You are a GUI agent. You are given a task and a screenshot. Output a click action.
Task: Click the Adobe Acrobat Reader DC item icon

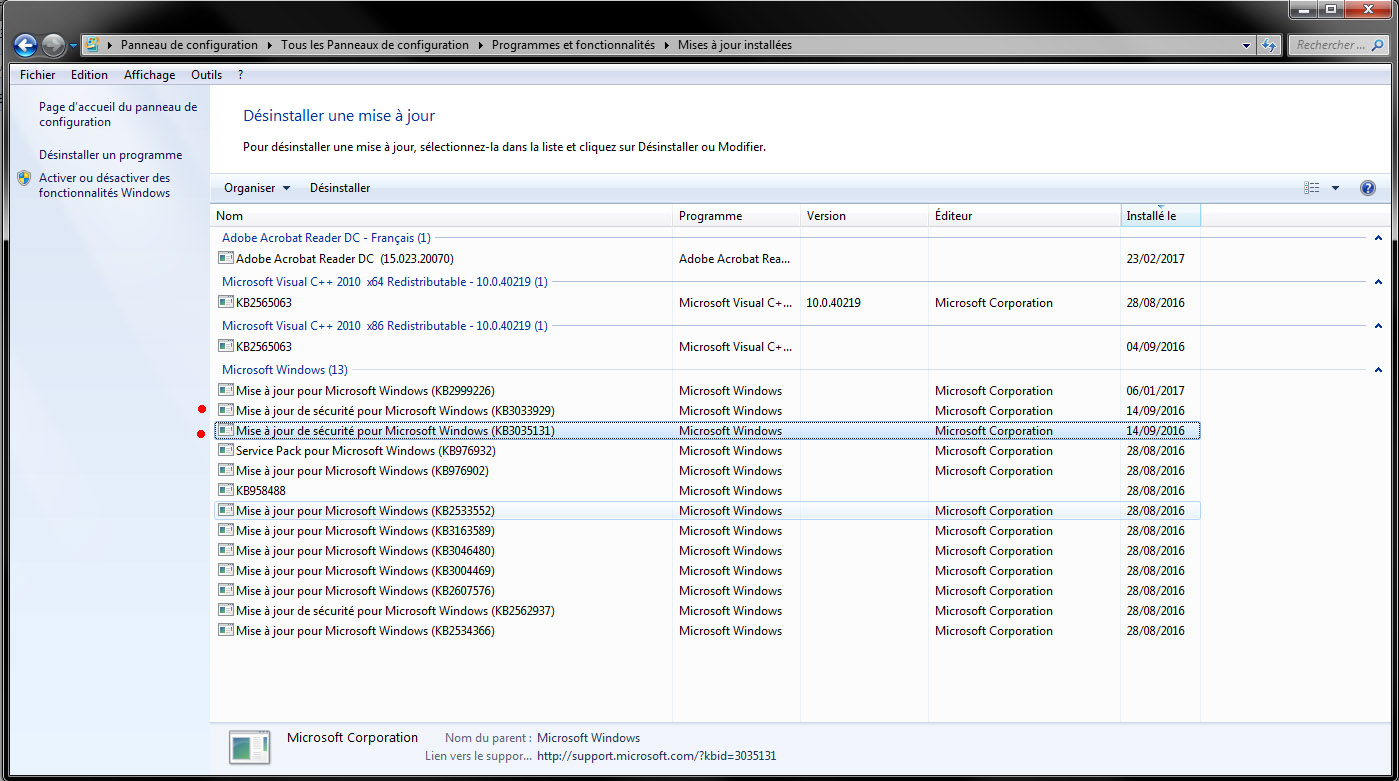coord(226,259)
